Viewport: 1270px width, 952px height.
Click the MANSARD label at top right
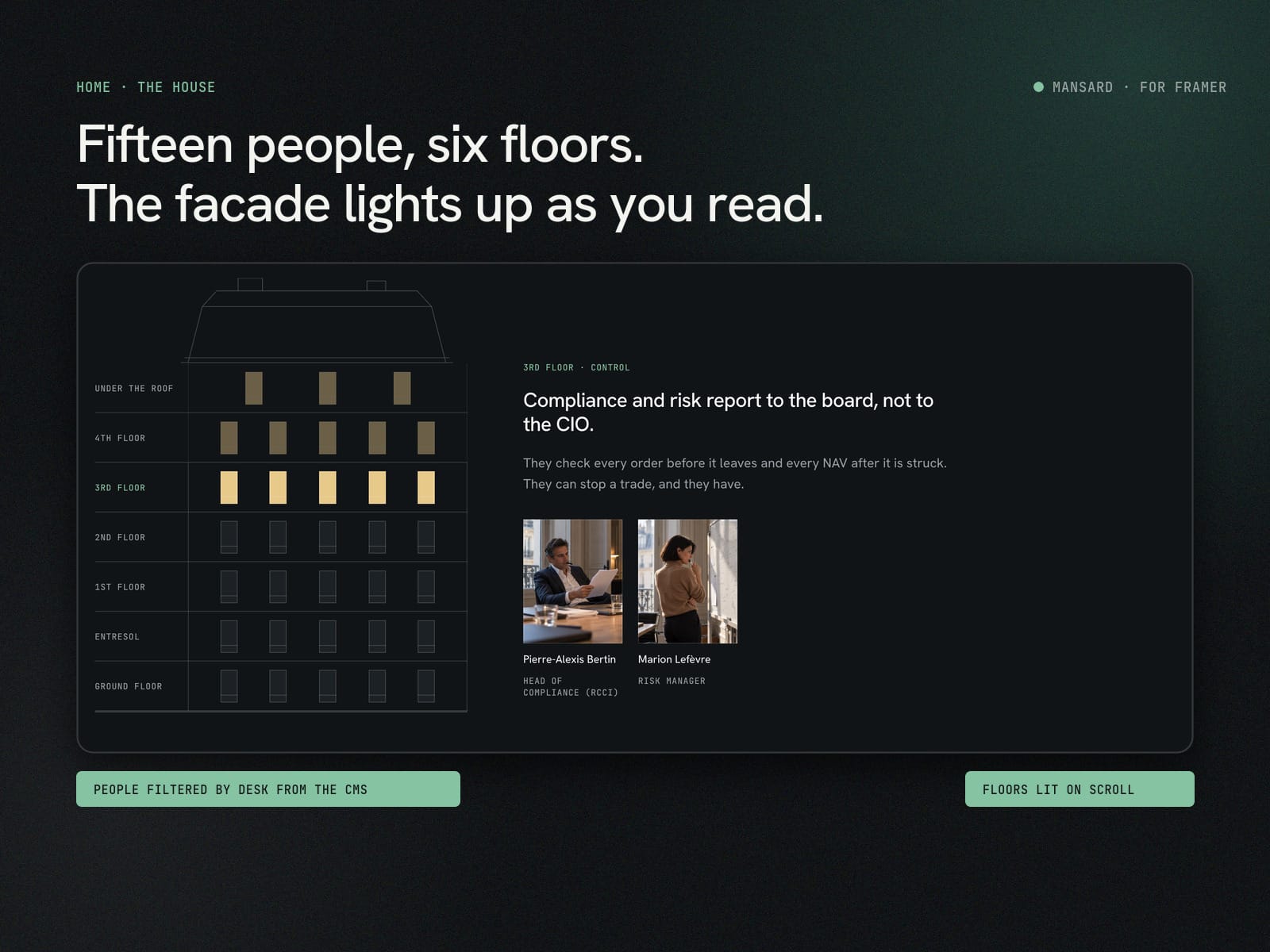tap(1083, 87)
